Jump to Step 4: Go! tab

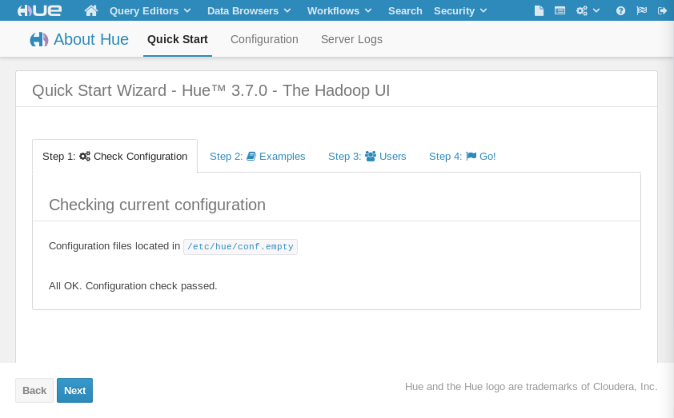[463, 156]
